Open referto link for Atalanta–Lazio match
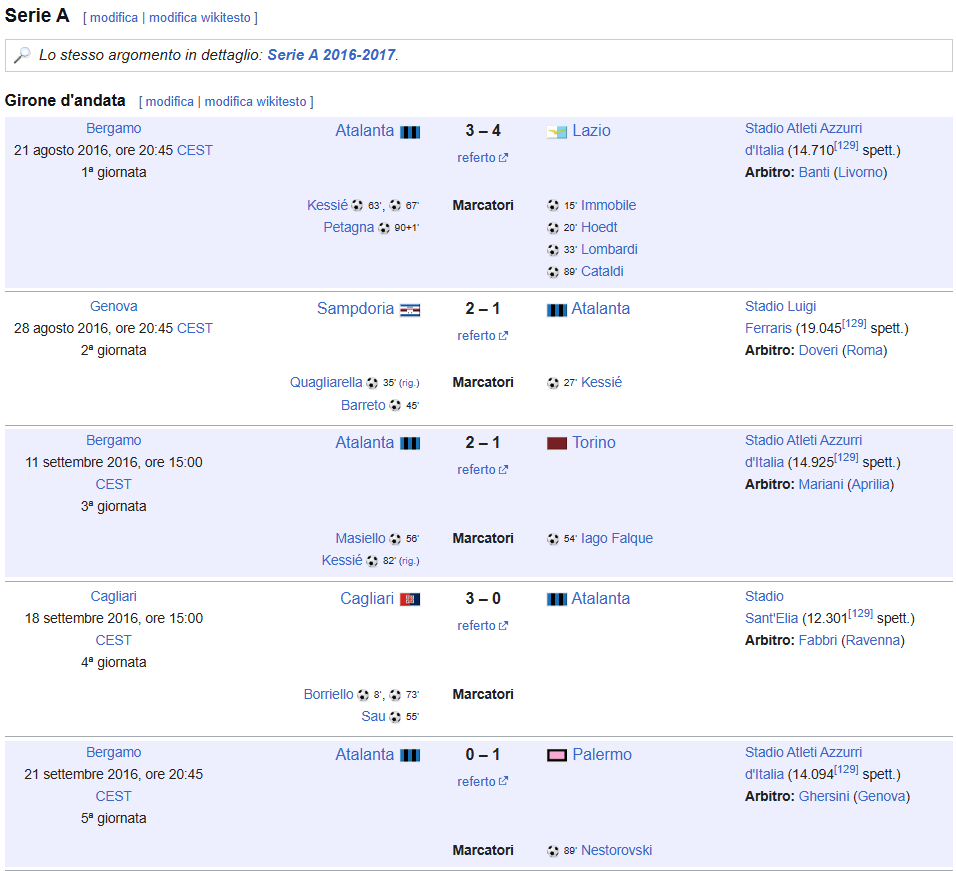Viewport: 956px width, 871px height. click(482, 158)
